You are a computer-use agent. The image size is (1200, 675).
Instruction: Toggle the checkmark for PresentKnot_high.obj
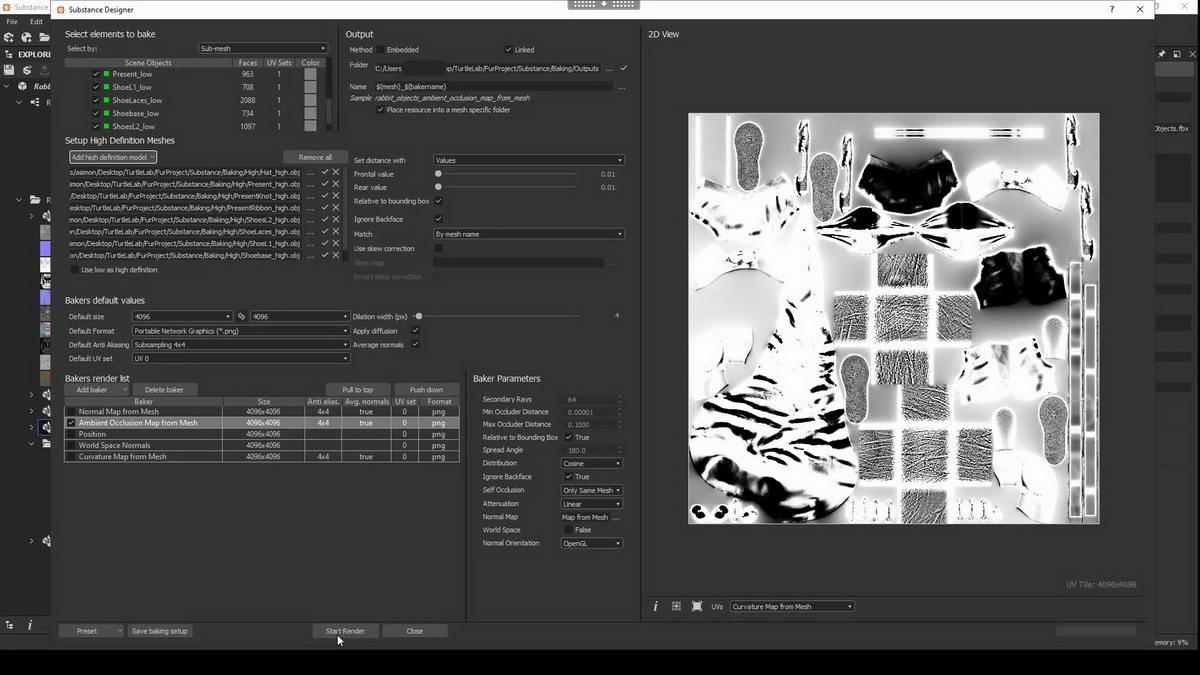(x=325, y=196)
